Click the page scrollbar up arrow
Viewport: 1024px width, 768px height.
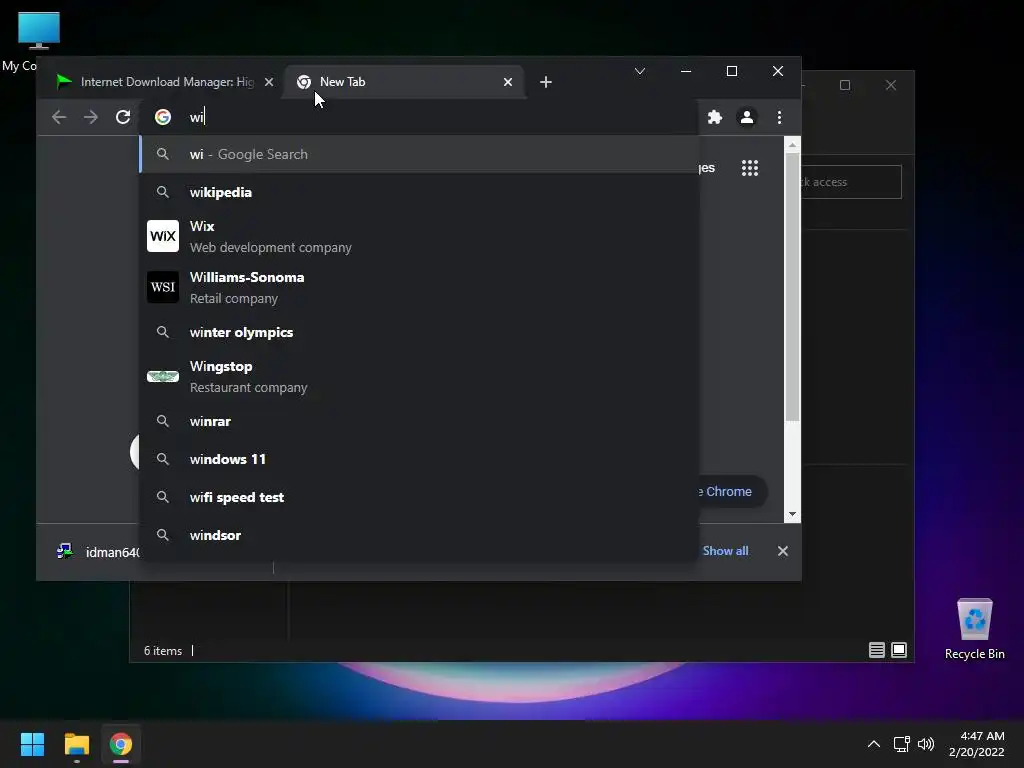point(792,145)
